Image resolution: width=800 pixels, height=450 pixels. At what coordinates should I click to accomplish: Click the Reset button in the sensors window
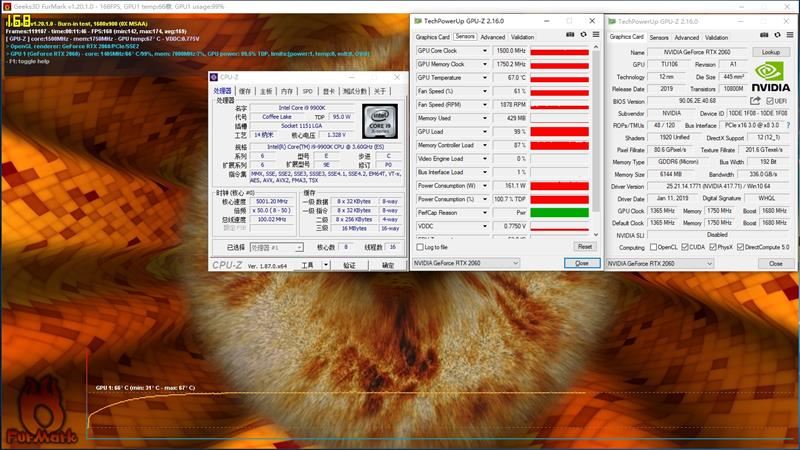tap(585, 246)
